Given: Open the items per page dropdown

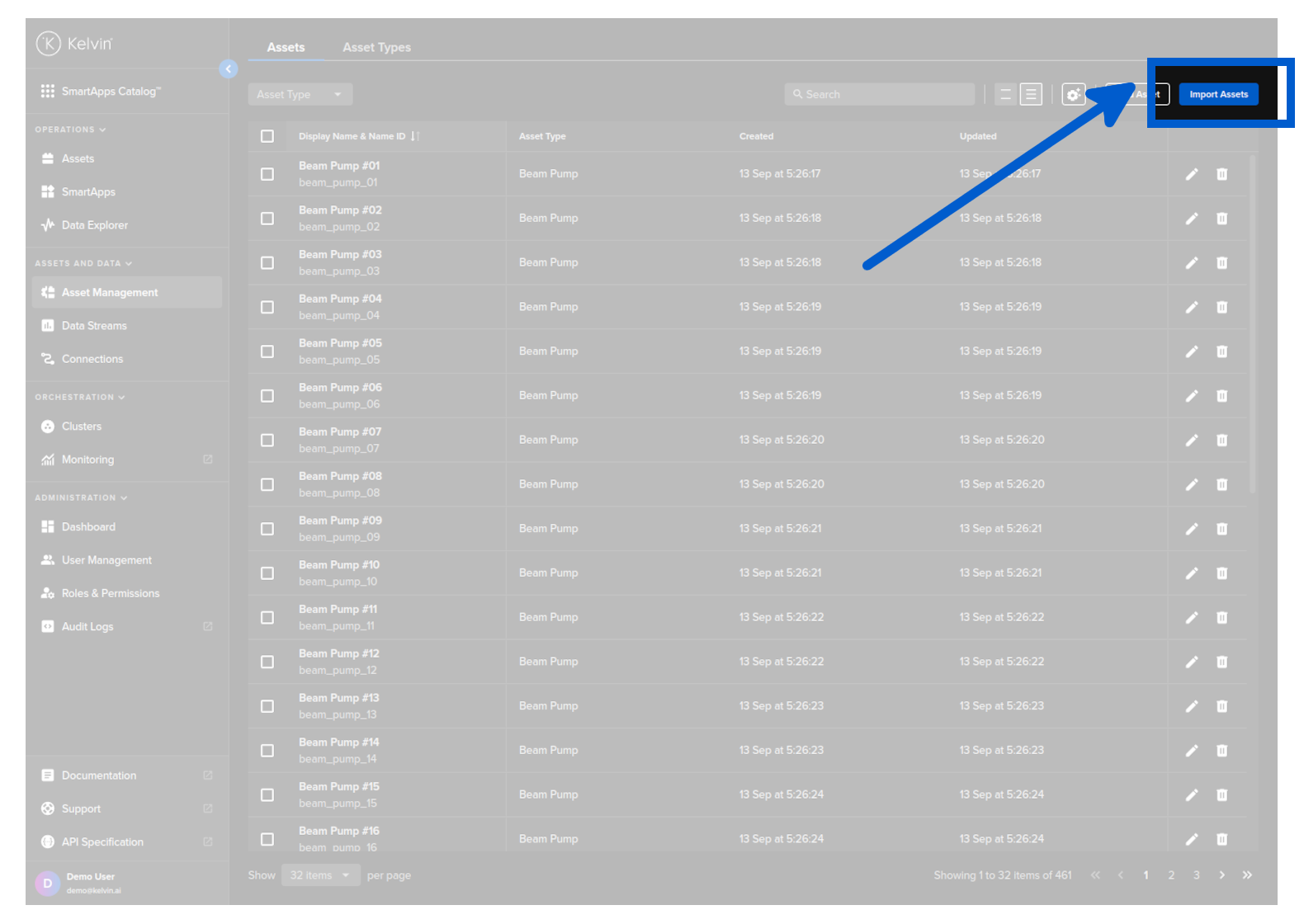Looking at the screenshot, I should (320, 875).
